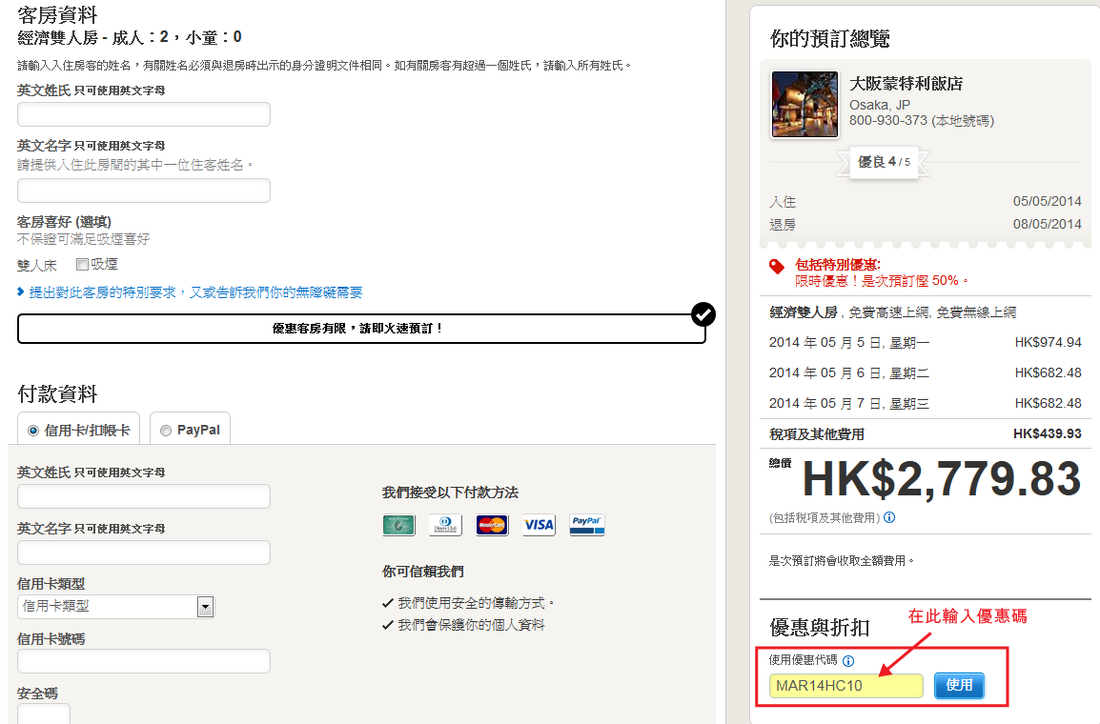
Task: Click the American Express card icon
Action: tap(398, 525)
